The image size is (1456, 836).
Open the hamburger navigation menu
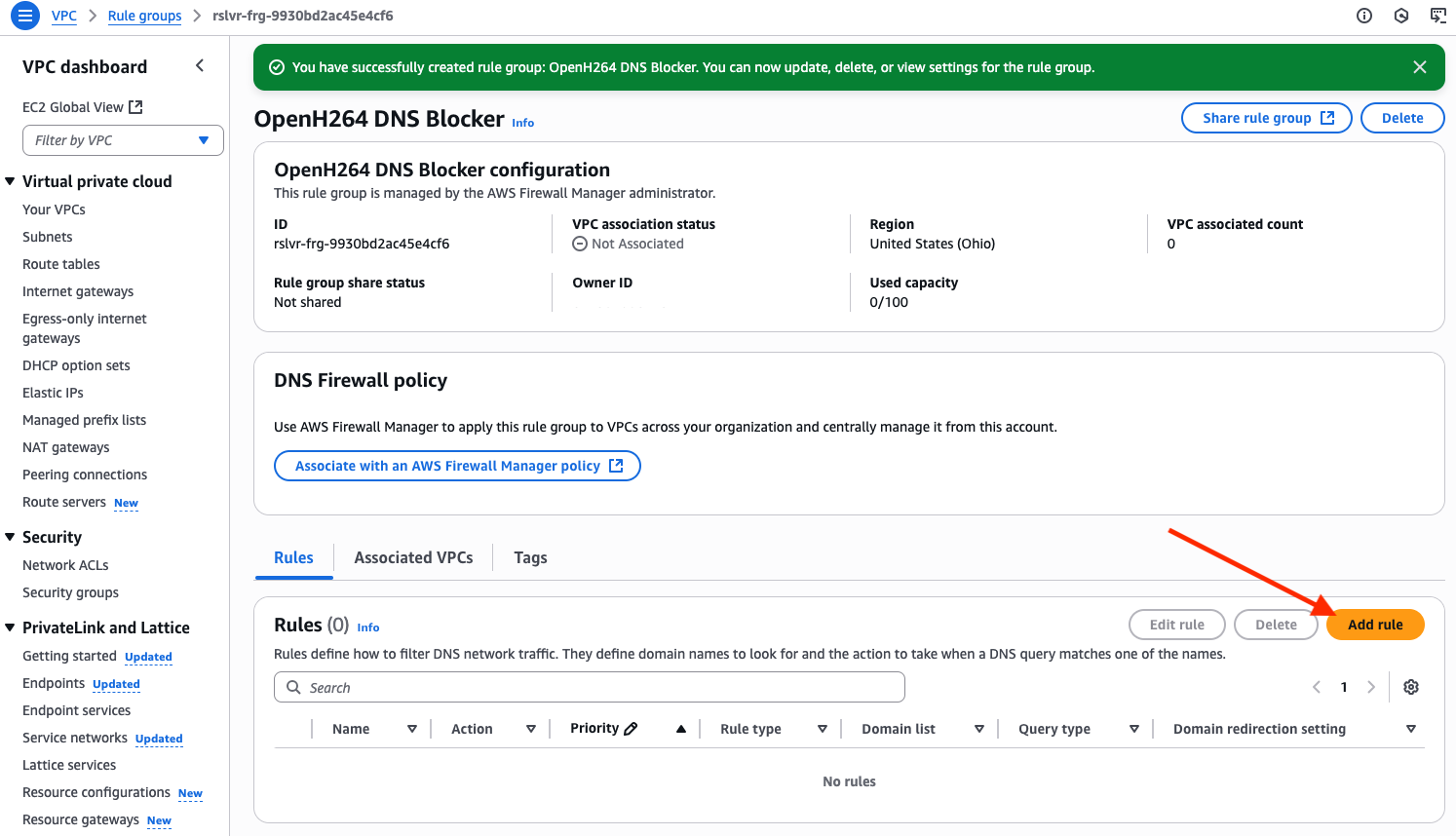[x=25, y=16]
